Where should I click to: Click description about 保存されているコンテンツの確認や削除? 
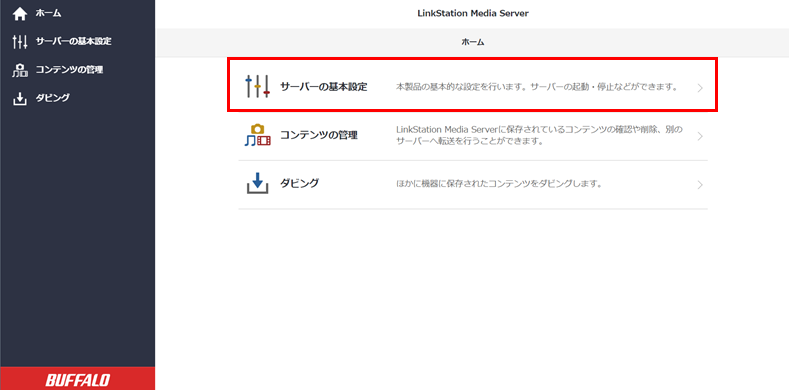pos(540,136)
